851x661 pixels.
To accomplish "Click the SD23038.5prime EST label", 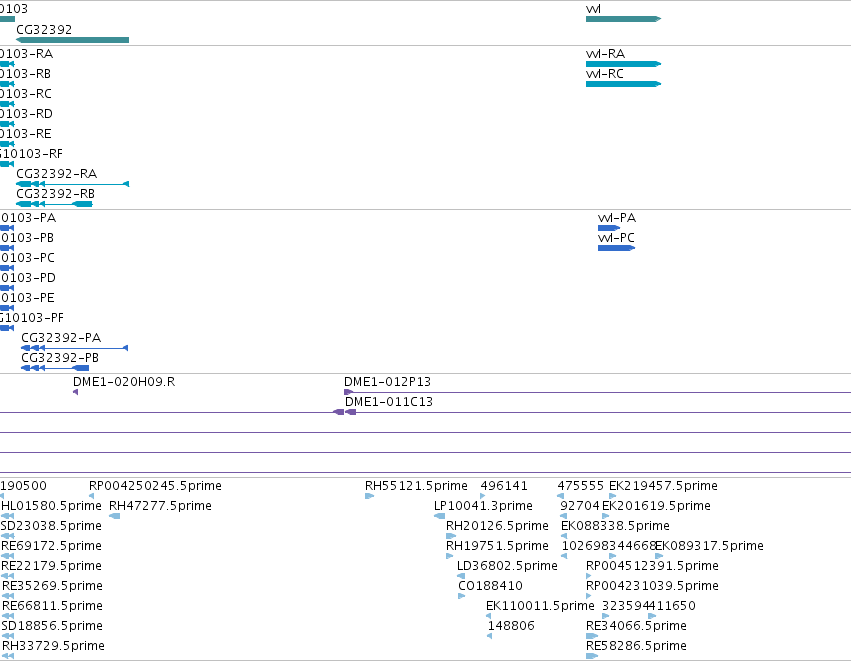I will tap(52, 526).
